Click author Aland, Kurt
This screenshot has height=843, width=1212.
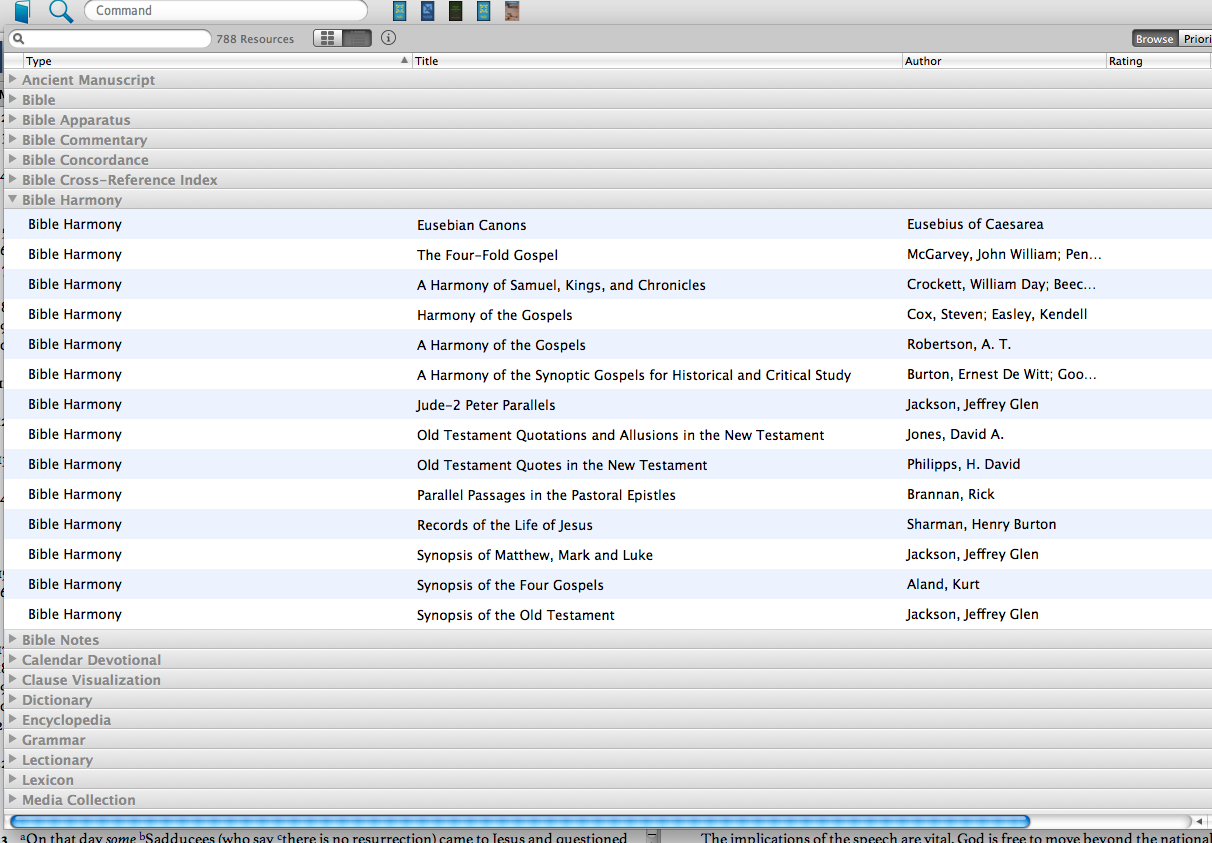943,584
